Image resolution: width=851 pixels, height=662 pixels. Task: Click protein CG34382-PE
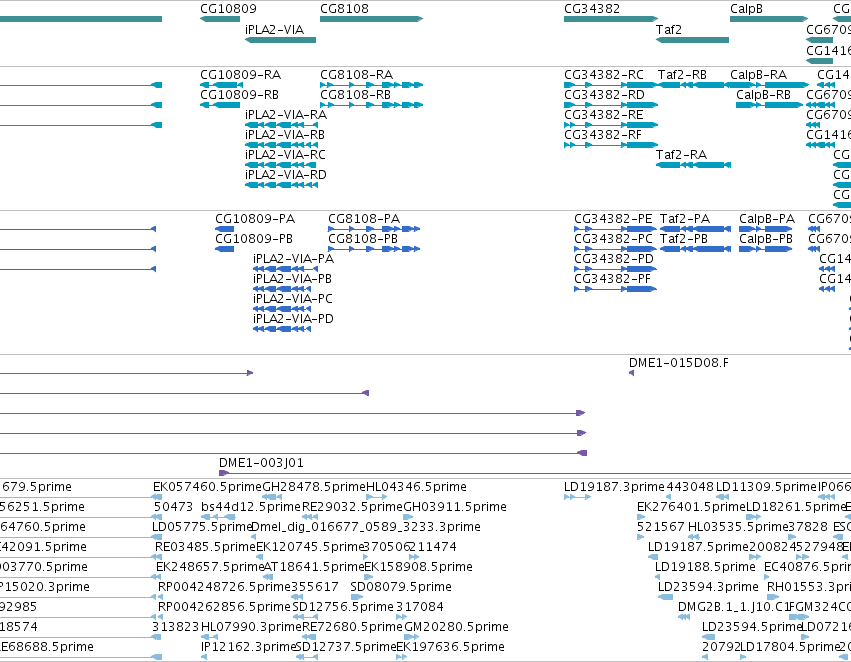point(613,219)
